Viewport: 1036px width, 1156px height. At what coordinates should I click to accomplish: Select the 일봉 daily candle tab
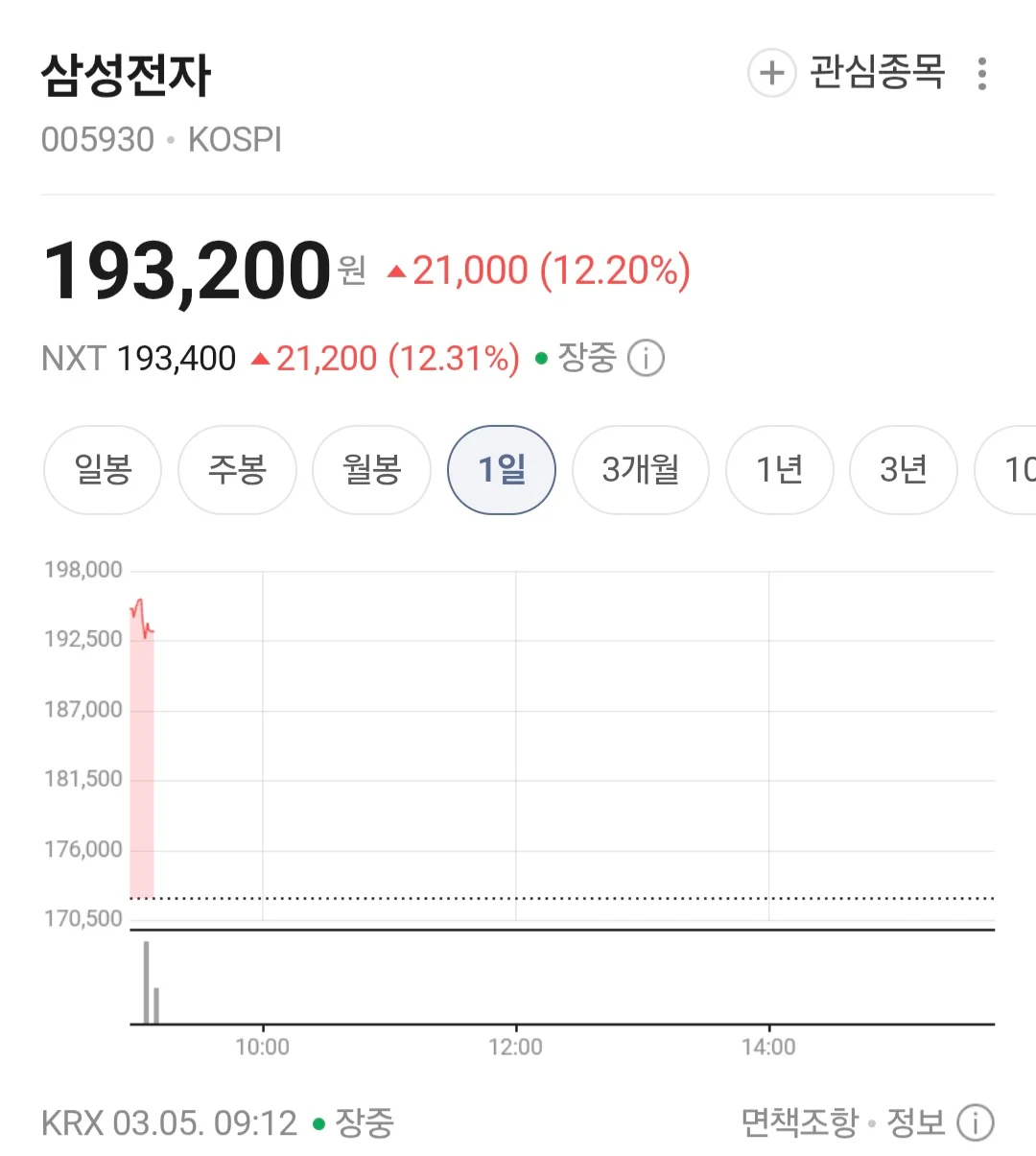click(103, 470)
